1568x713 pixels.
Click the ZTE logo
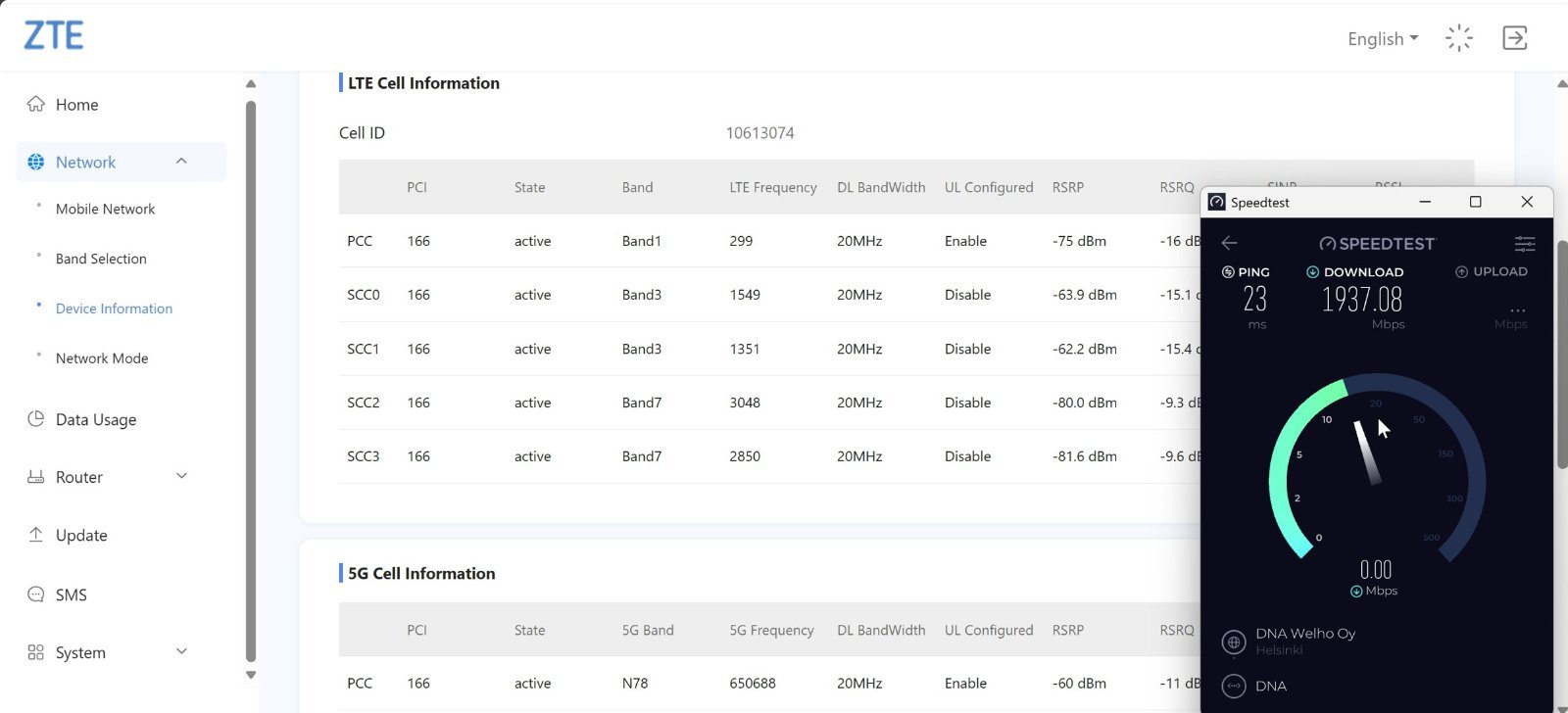(54, 36)
